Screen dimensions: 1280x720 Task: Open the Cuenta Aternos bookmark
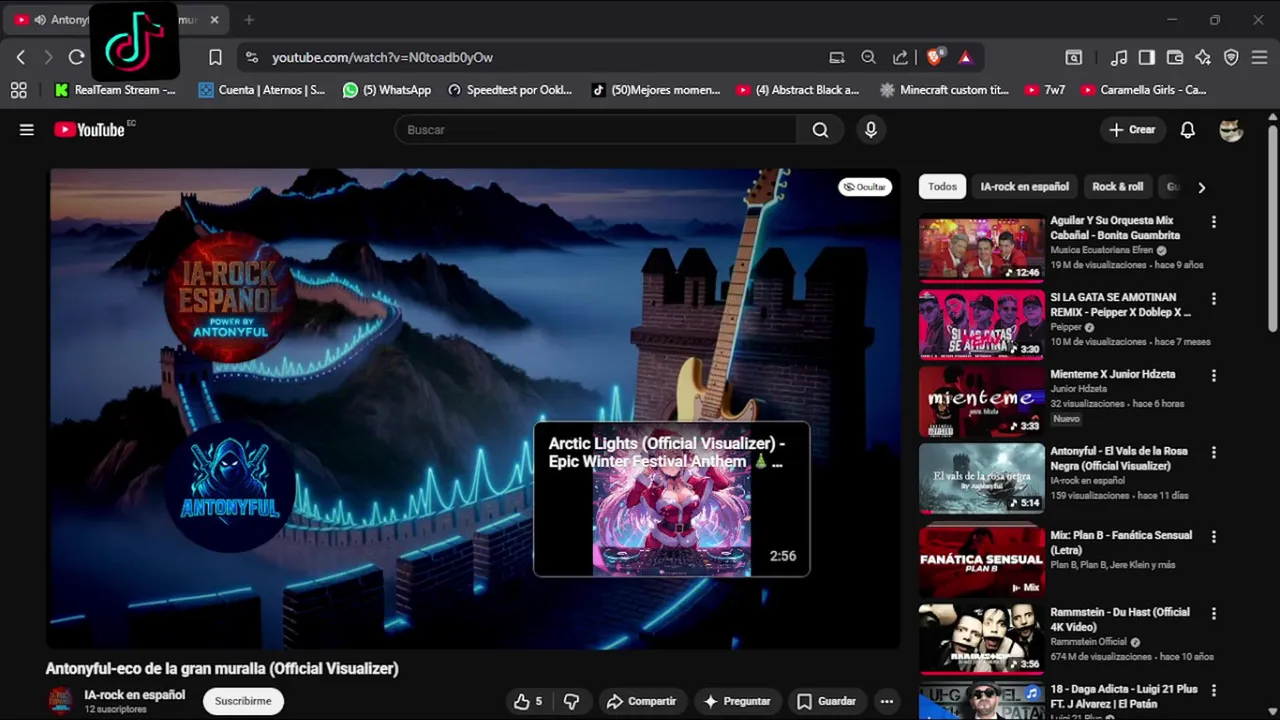point(262,90)
